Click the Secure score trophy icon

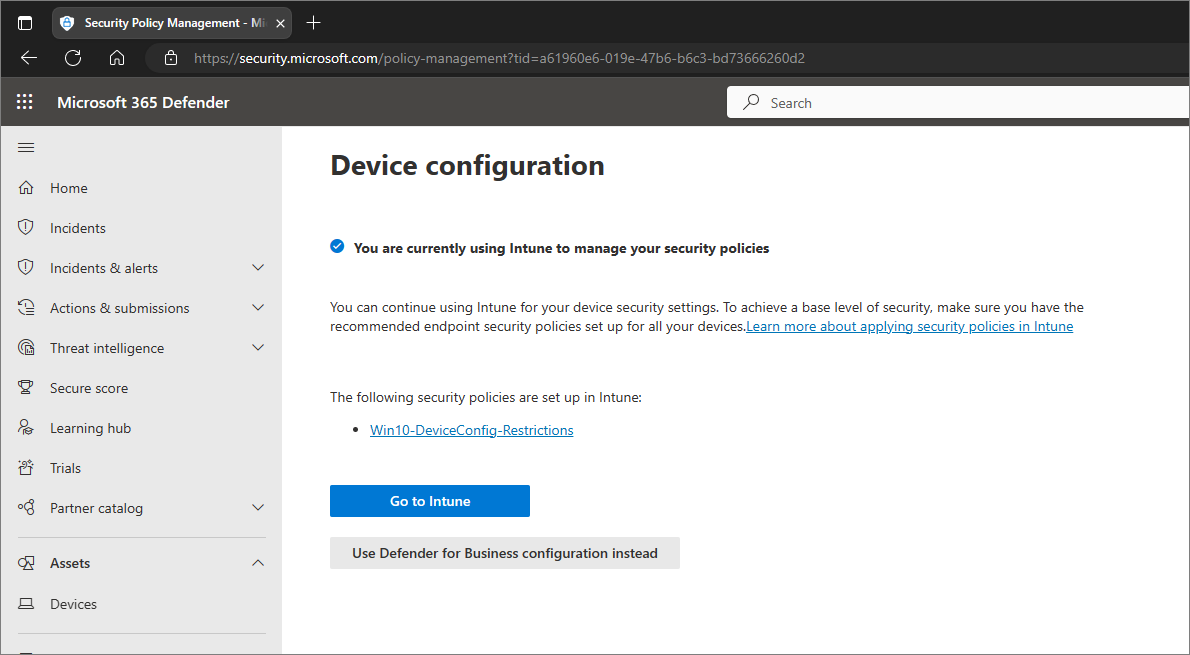coord(27,388)
